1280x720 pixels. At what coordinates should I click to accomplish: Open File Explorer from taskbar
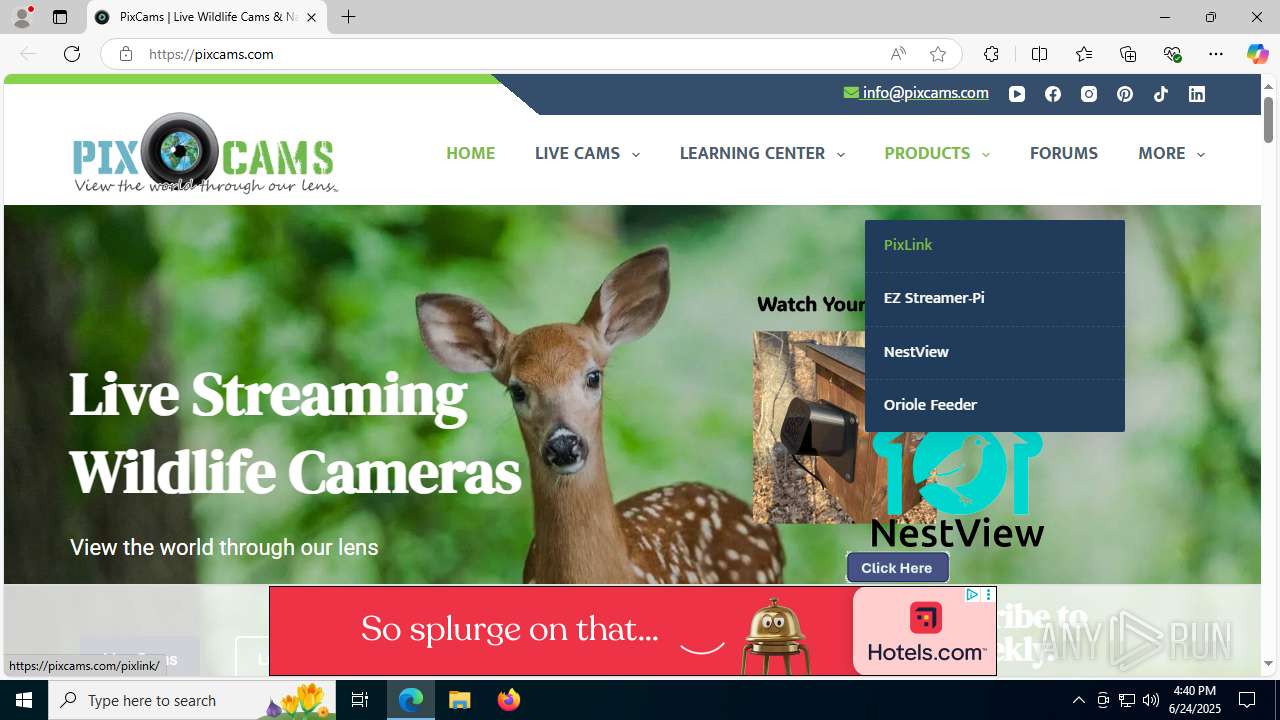click(460, 700)
